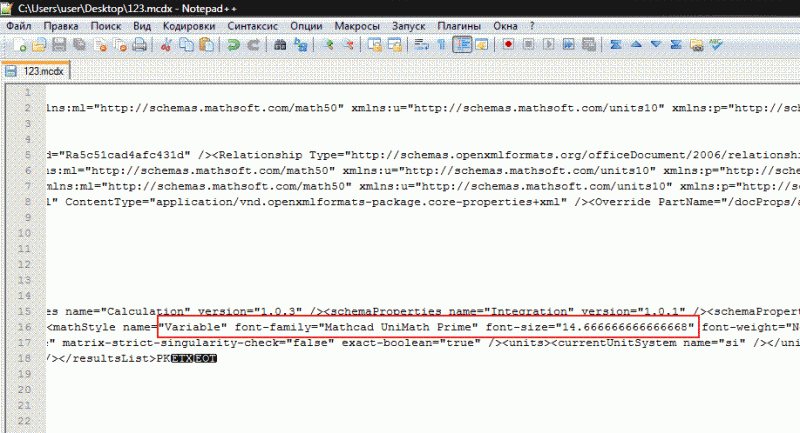
Task: Cut selection with the scissors icon
Action: (x=166, y=45)
